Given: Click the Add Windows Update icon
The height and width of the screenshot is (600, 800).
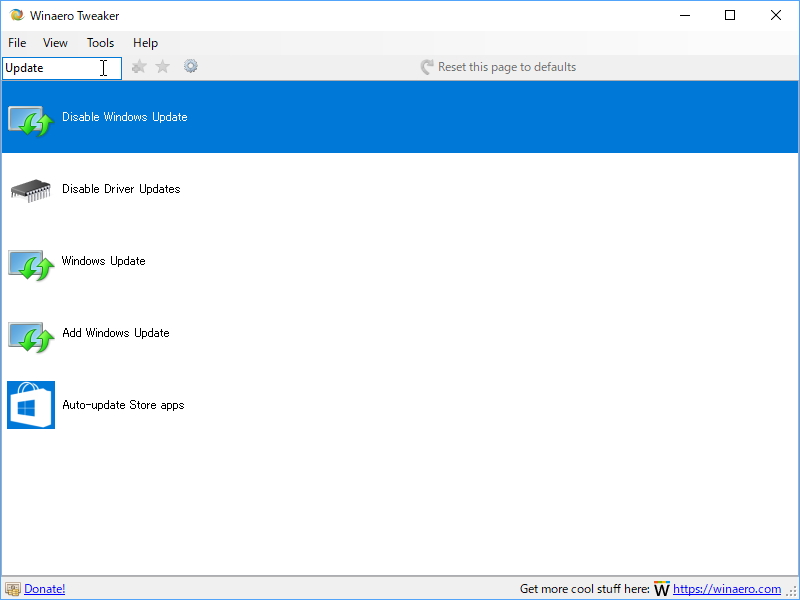Looking at the screenshot, I should (31, 337).
